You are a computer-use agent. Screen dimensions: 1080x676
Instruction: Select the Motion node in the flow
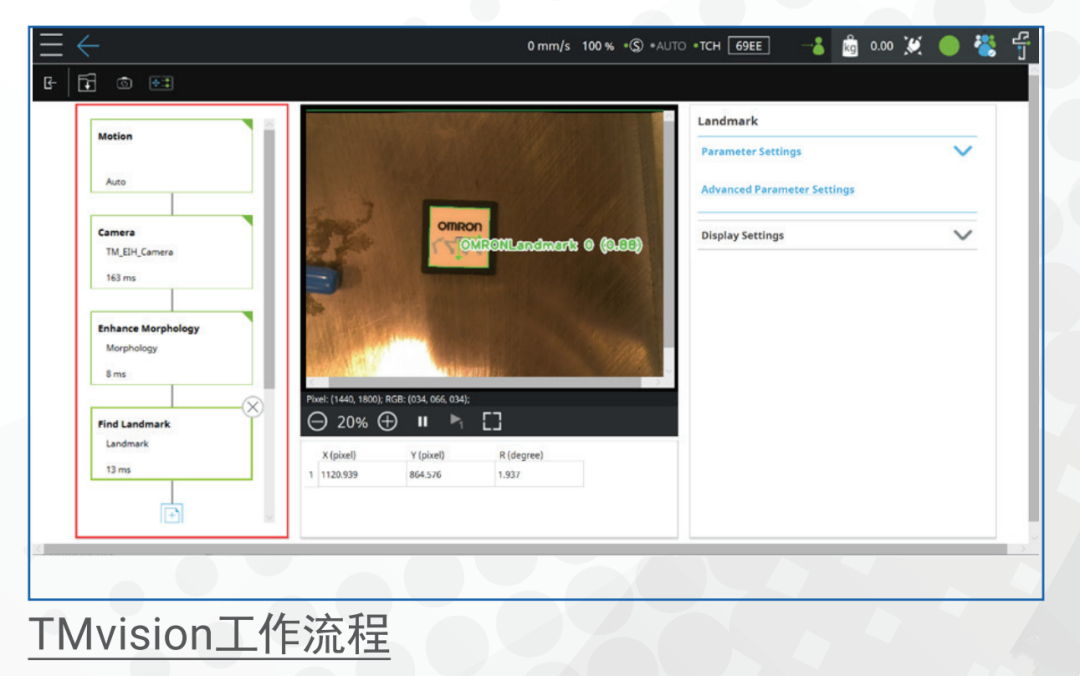pos(170,155)
